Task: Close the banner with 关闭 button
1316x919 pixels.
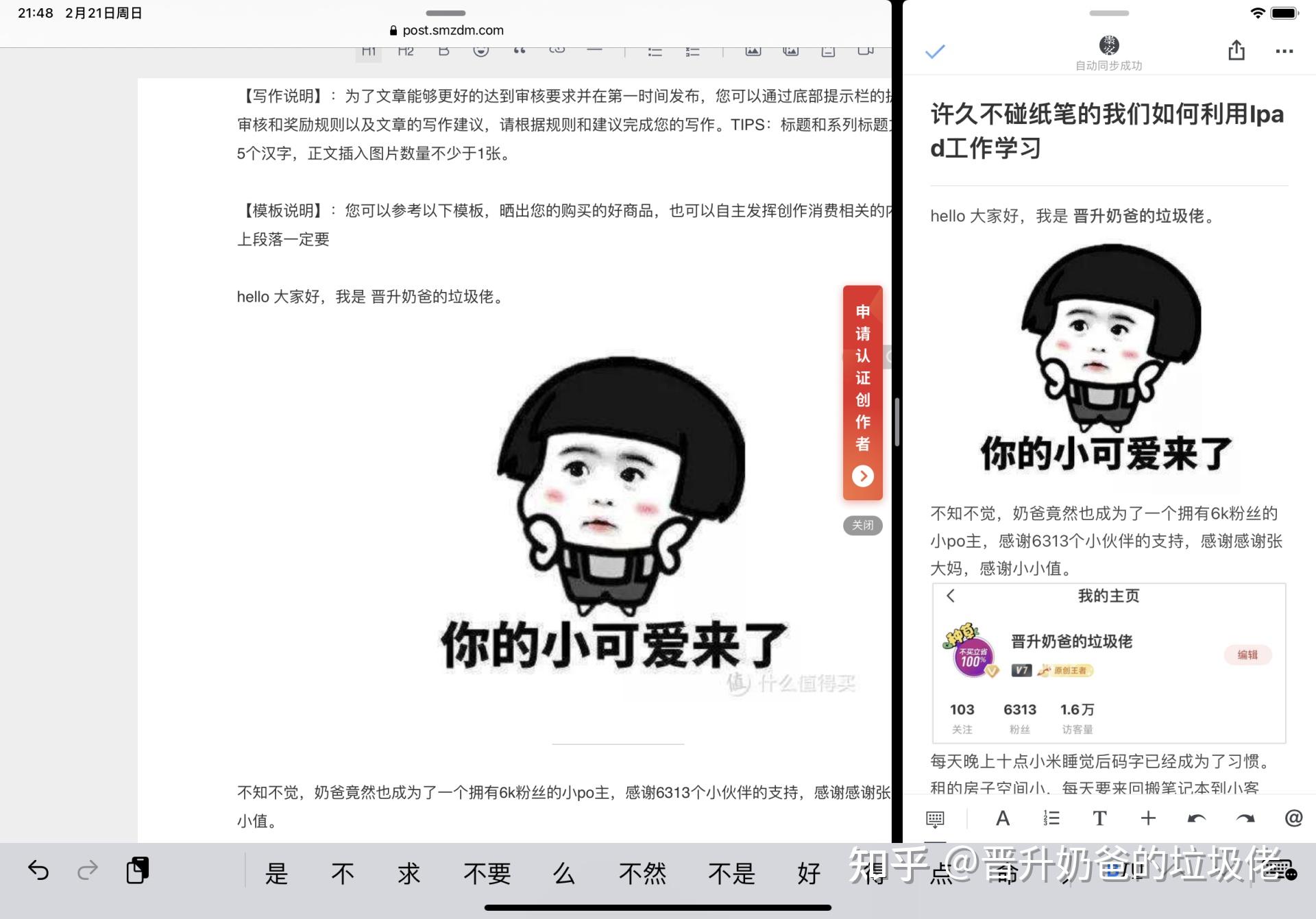Action: pos(862,526)
